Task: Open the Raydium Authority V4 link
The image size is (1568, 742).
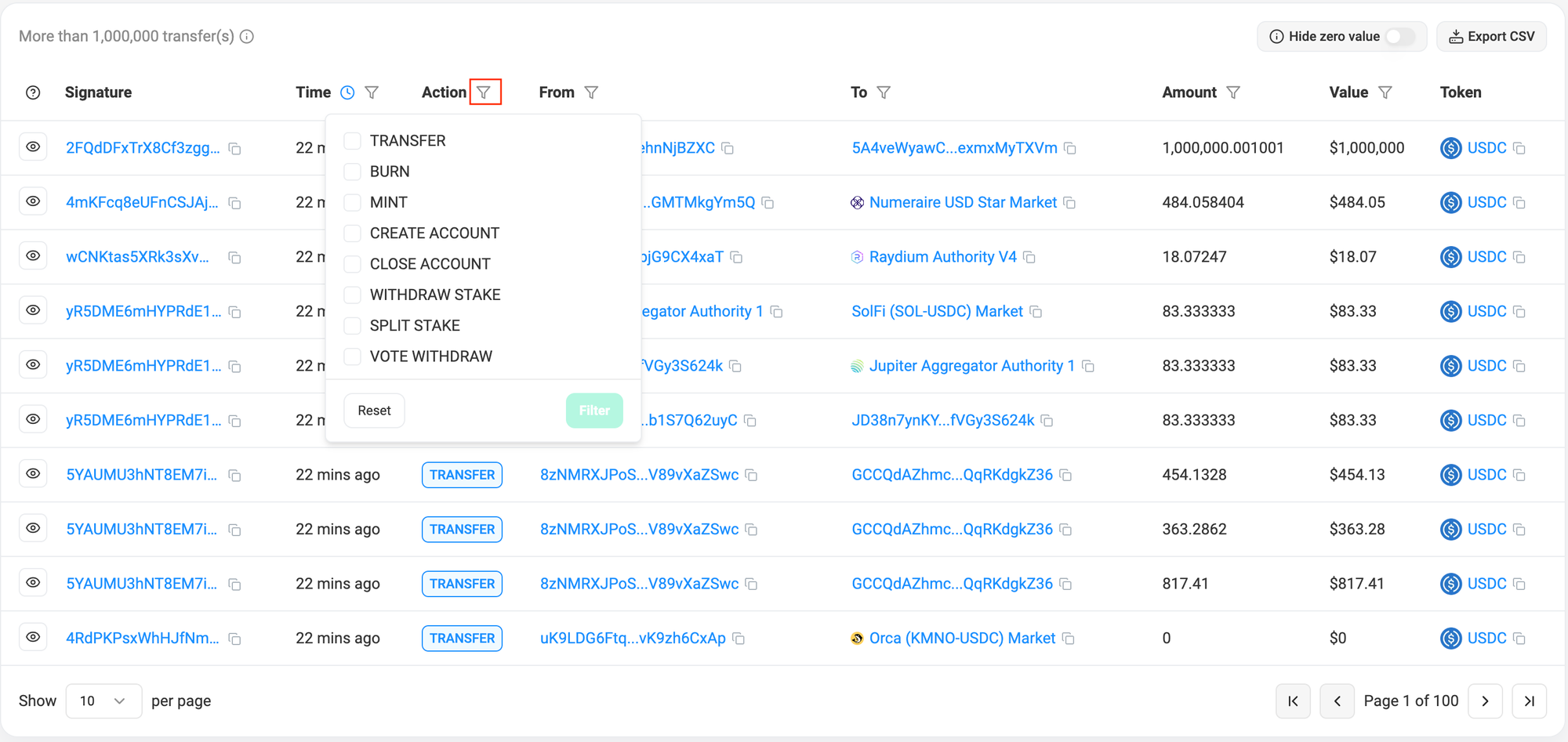Action: 942,257
